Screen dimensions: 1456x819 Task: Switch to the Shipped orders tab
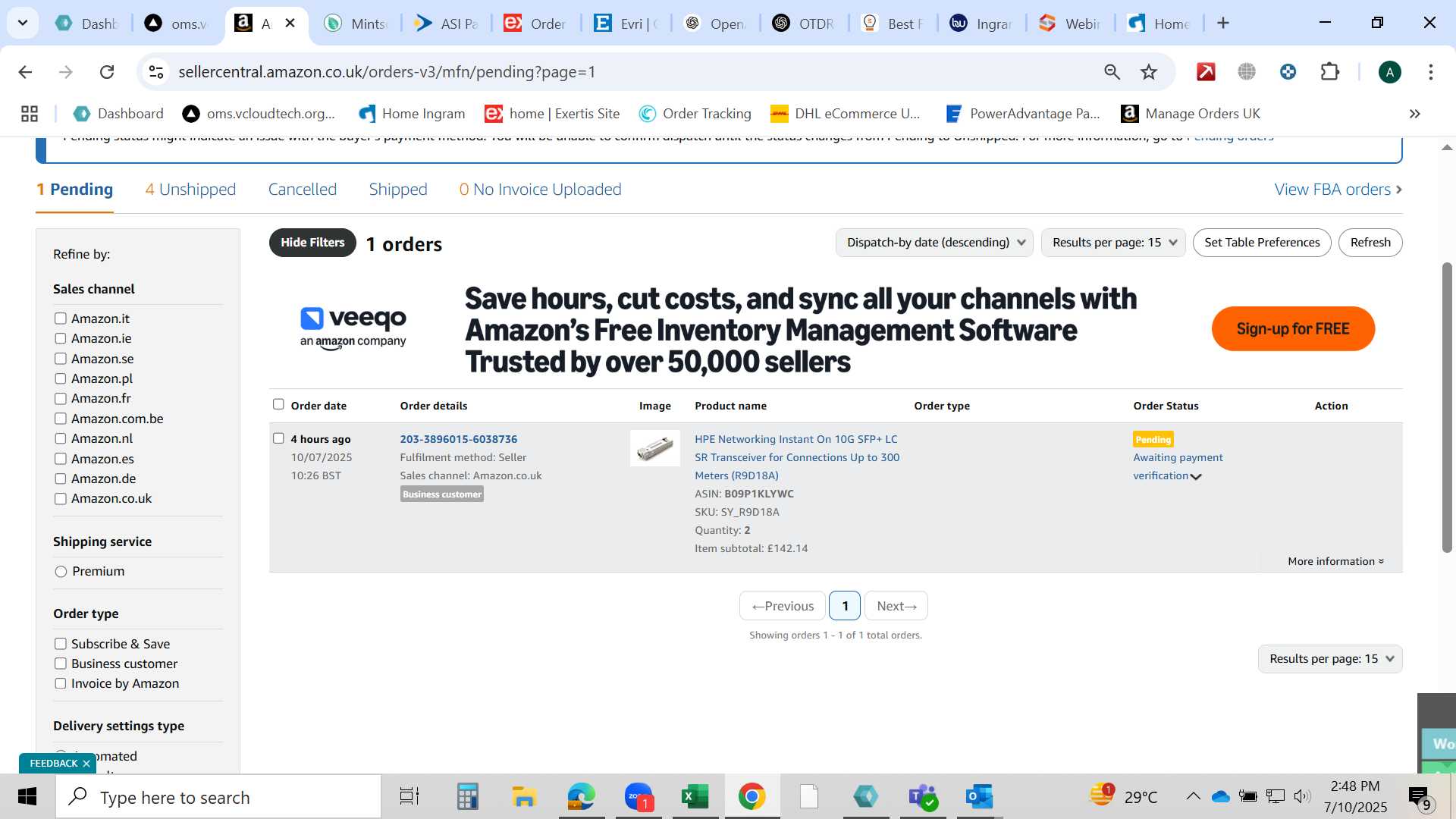click(398, 190)
